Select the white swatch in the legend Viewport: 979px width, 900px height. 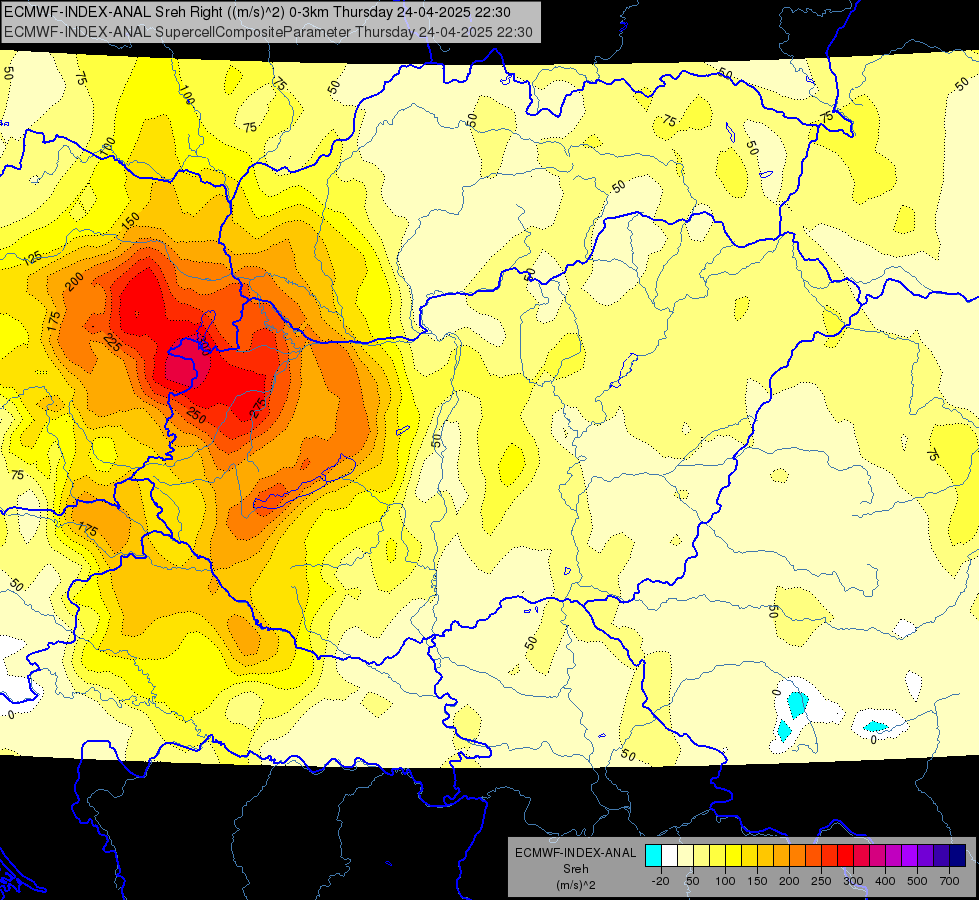pyautogui.click(x=669, y=855)
